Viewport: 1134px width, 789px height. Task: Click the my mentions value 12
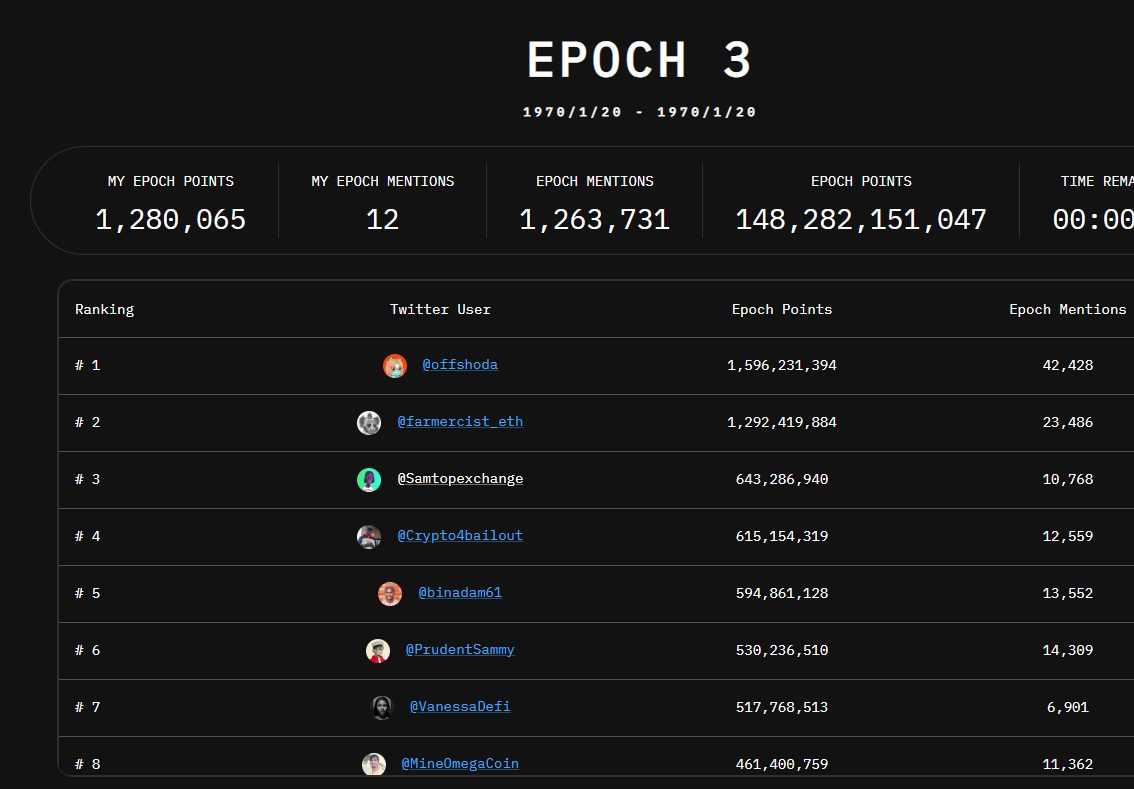383,220
